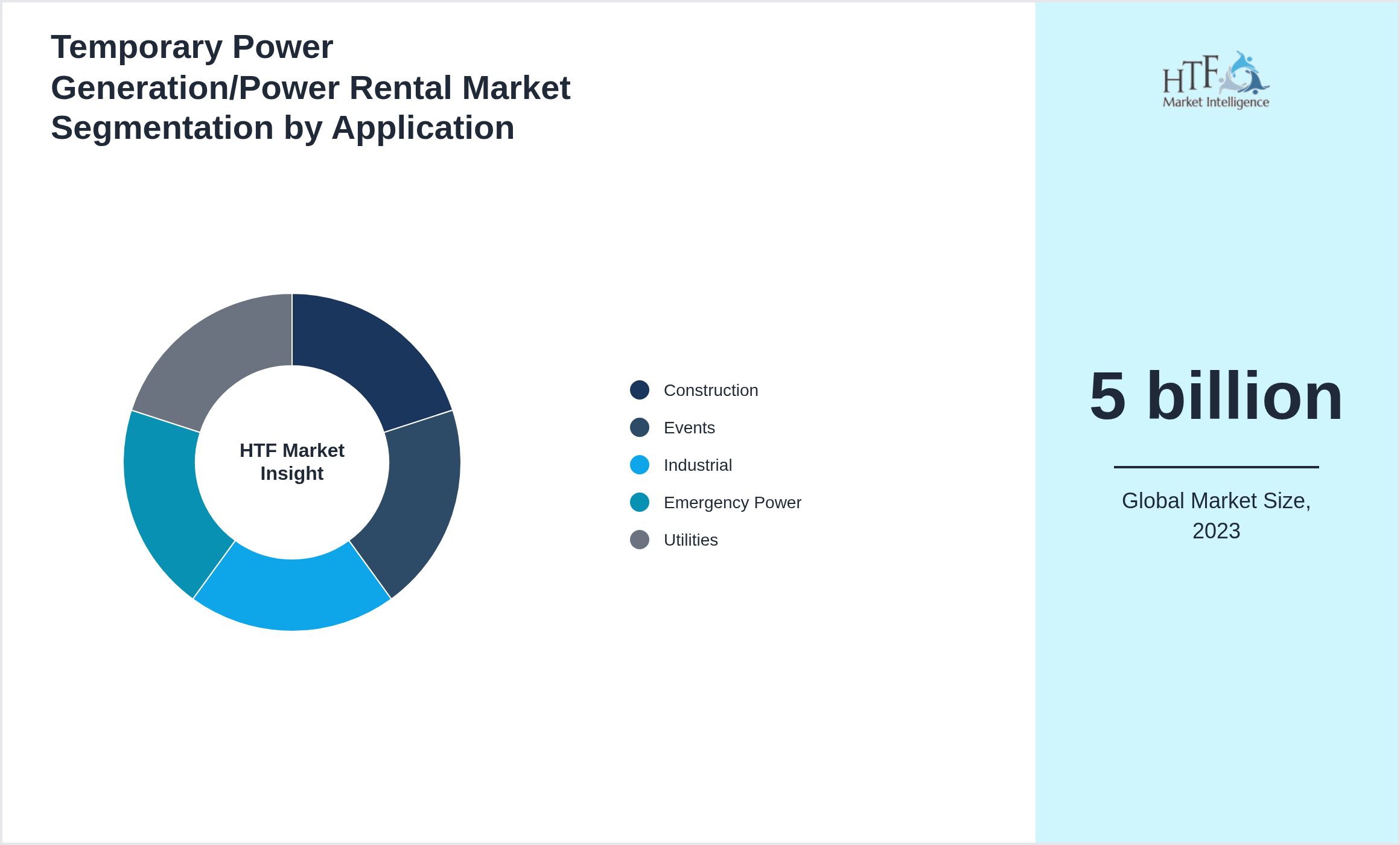Click the Events legend color dot
This screenshot has height=845, width=1400.
click(640, 427)
